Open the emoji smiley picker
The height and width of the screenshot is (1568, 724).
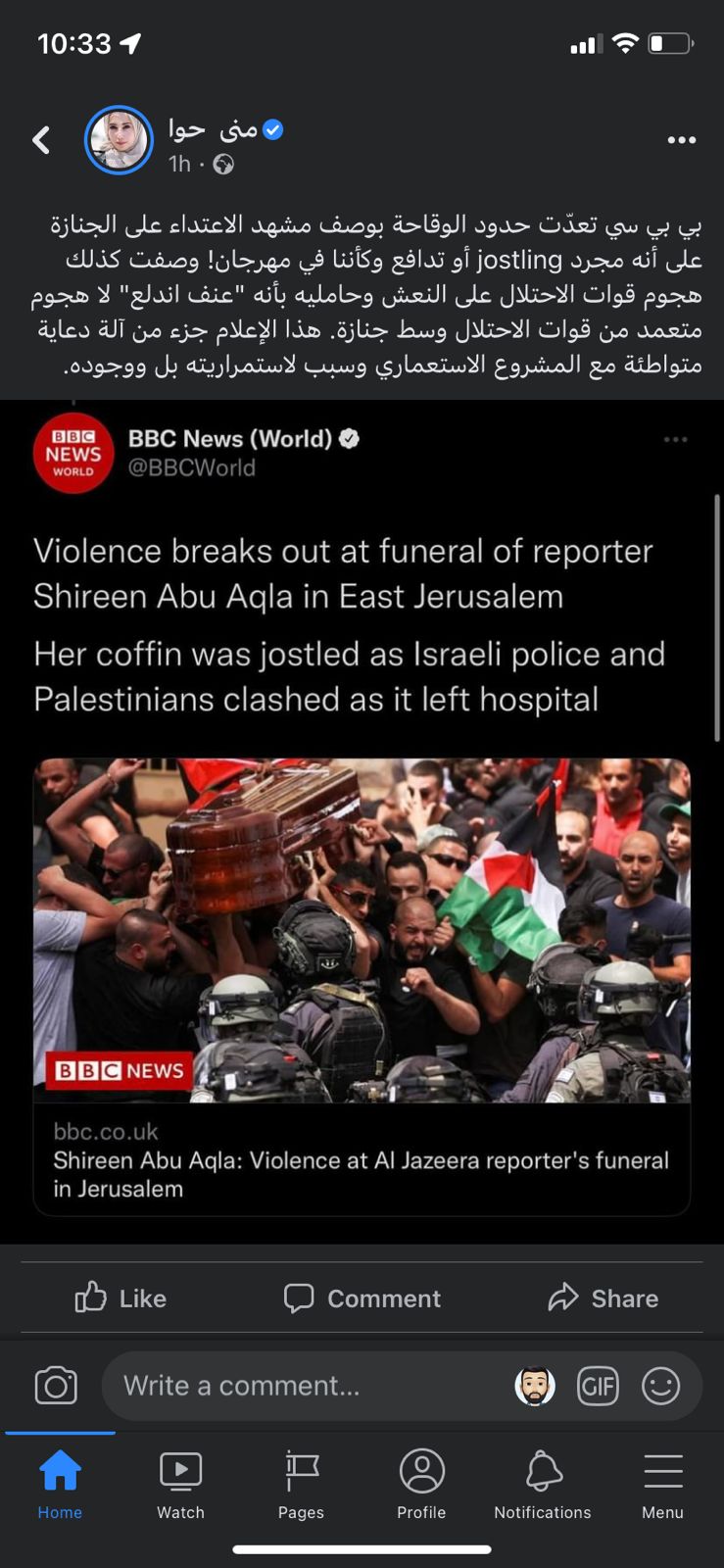point(660,1386)
